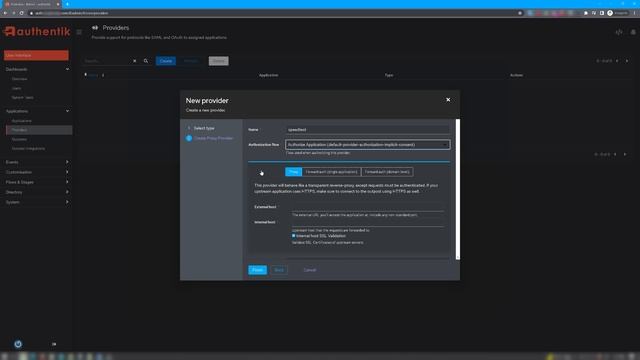Collapse the Applications sidebar section

(36, 111)
